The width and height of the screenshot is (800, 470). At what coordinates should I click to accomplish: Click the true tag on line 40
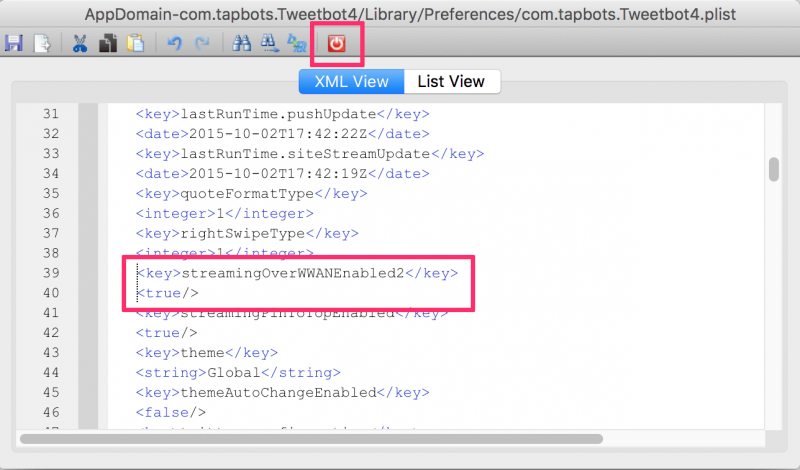168,293
